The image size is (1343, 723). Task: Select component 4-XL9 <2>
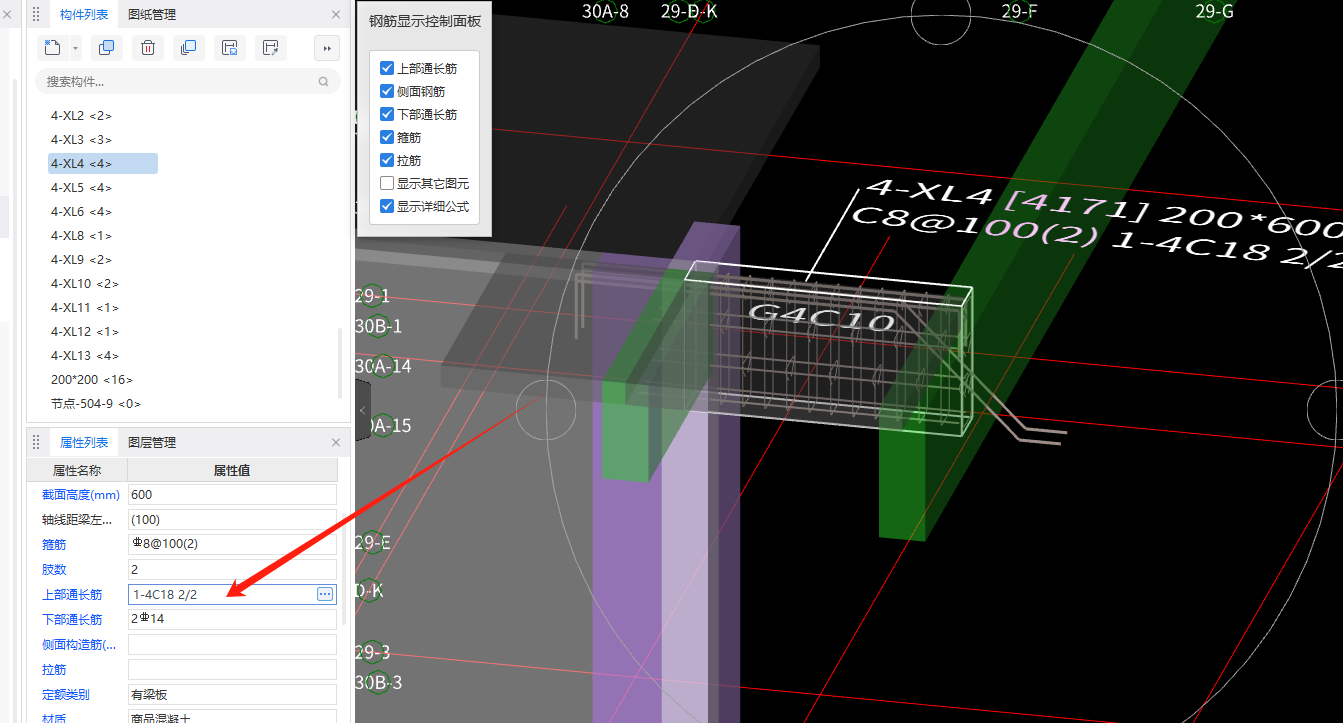point(81,260)
